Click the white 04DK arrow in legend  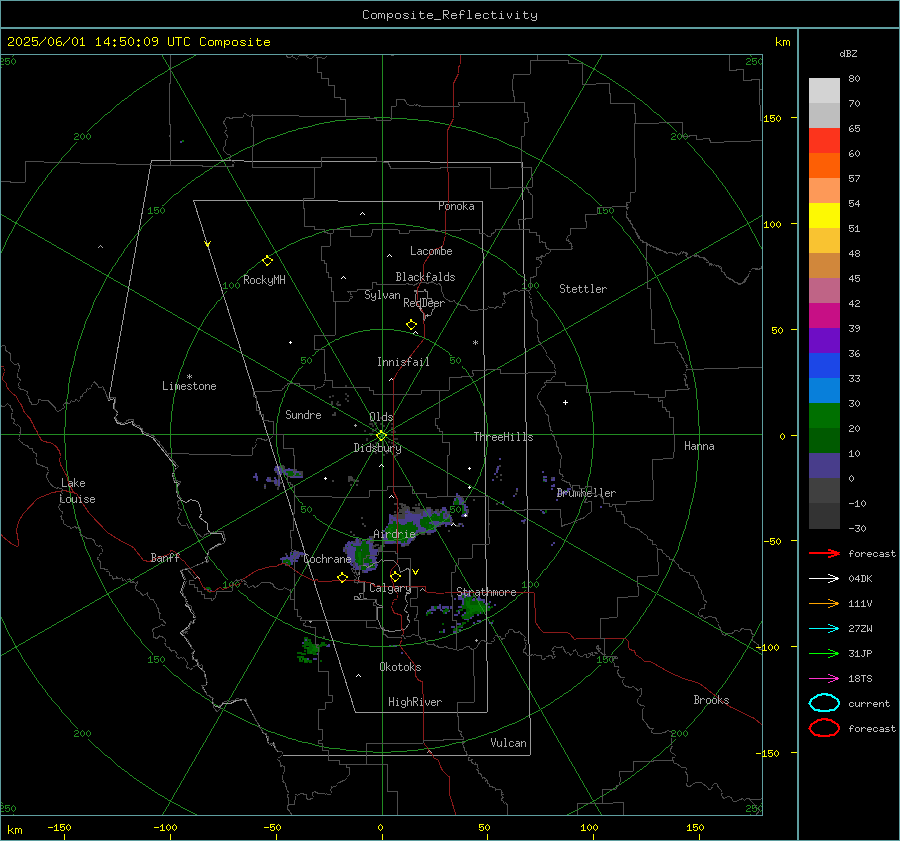point(824,579)
